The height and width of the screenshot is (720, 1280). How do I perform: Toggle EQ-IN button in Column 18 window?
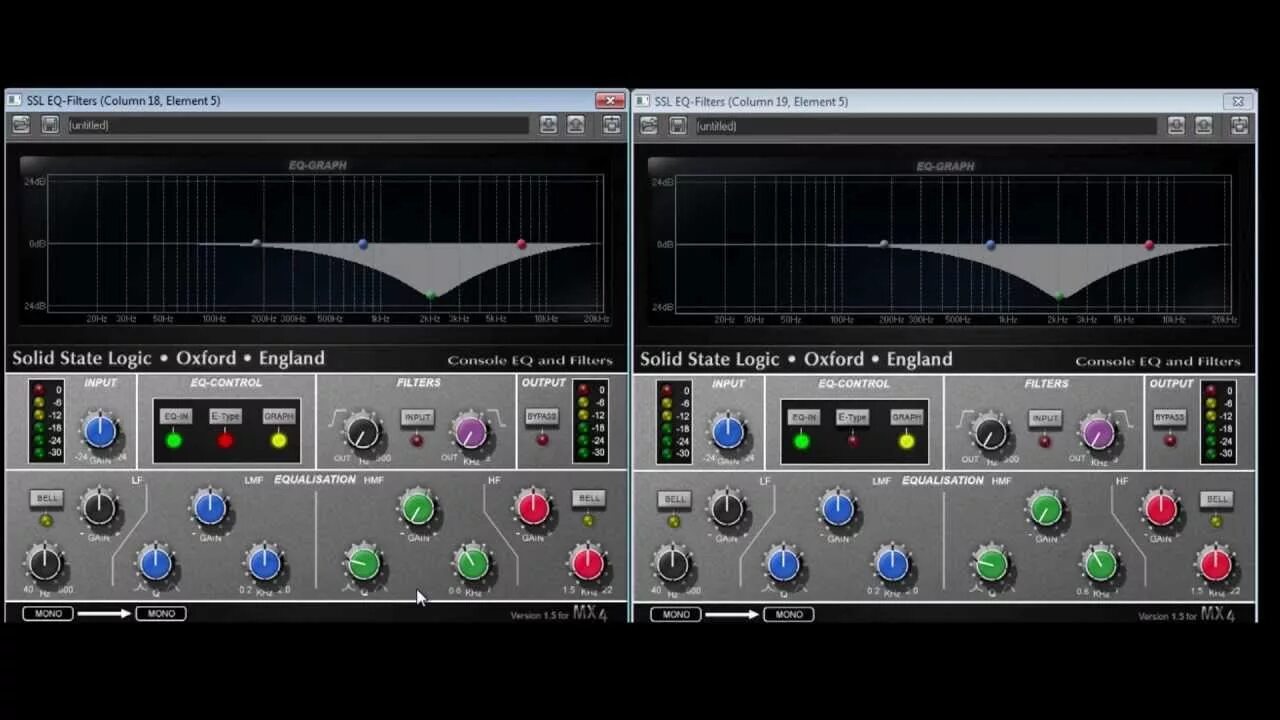(x=176, y=416)
